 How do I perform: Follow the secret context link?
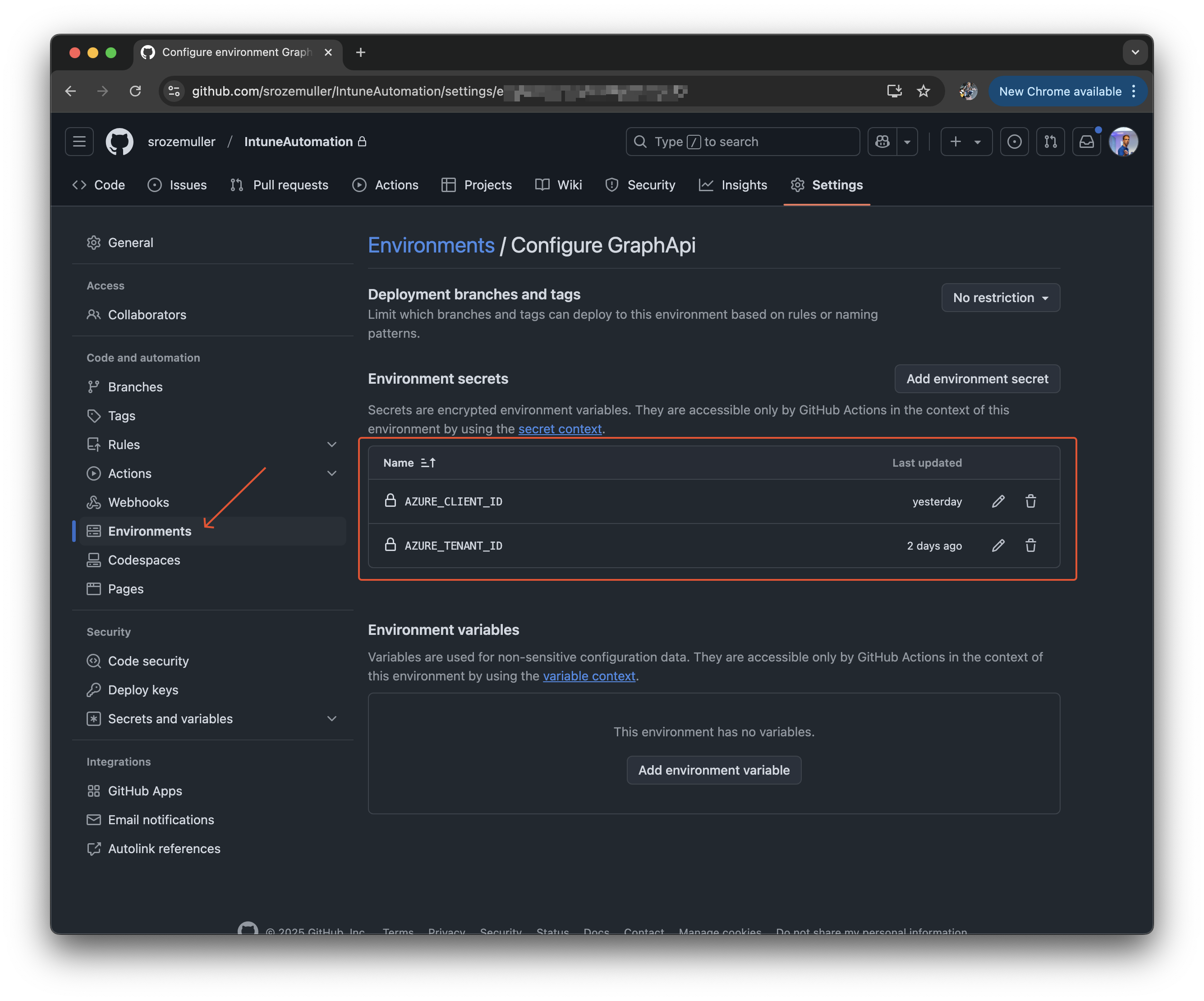click(x=560, y=429)
